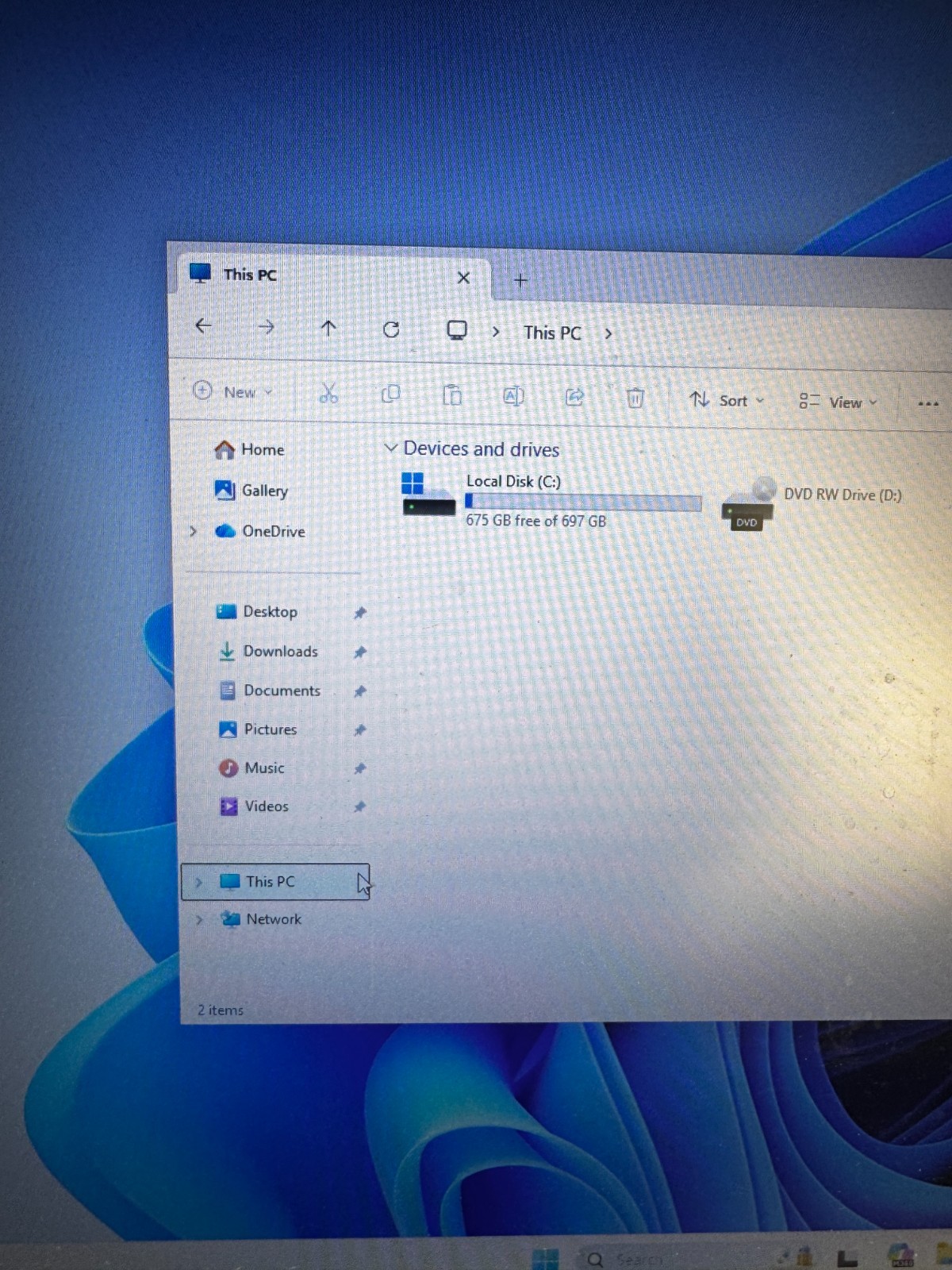The height and width of the screenshot is (1270, 952).
Task: Open the Pictures quick access folder
Action: pyautogui.click(x=258, y=729)
